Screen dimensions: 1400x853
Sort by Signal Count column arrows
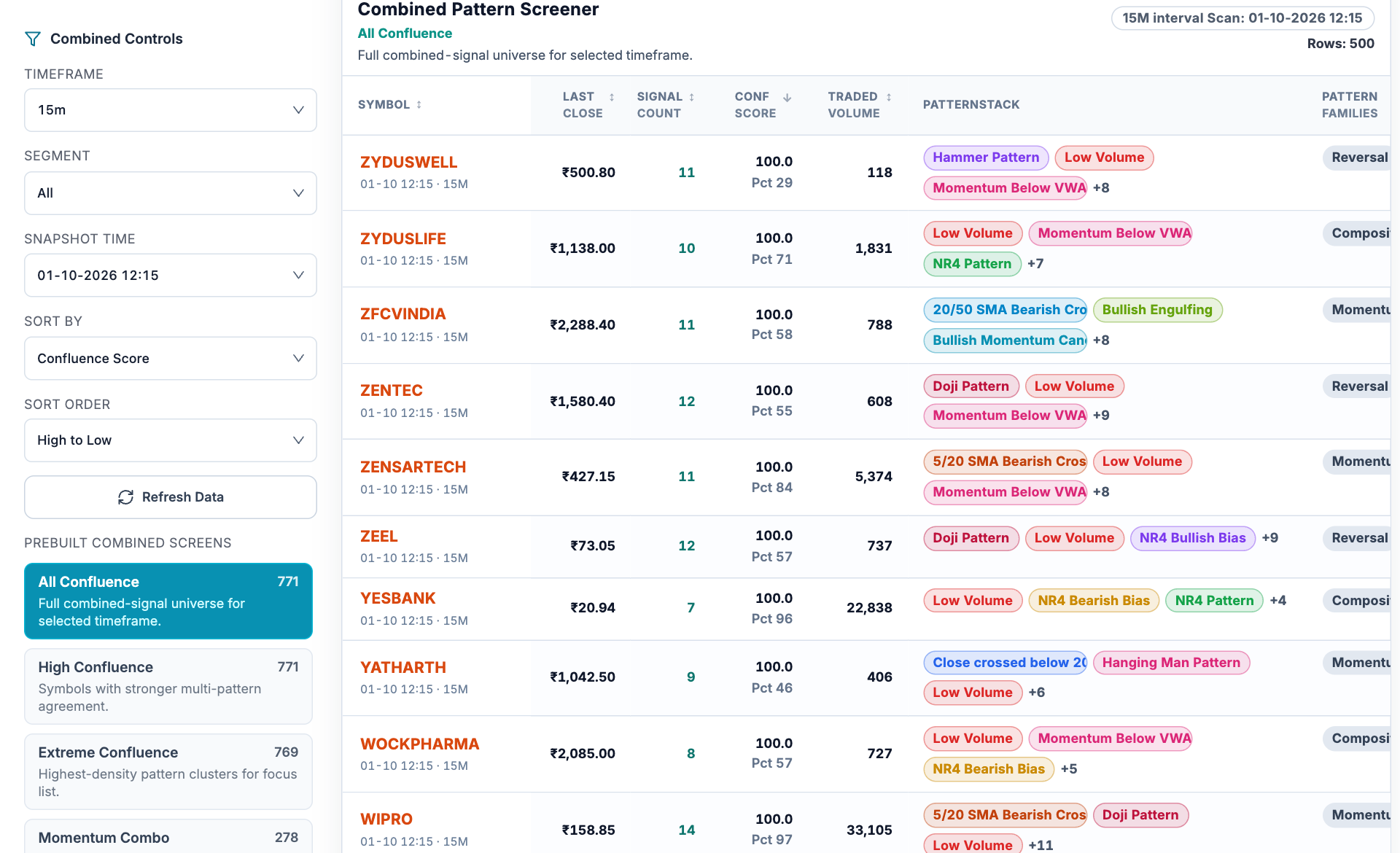[x=692, y=97]
